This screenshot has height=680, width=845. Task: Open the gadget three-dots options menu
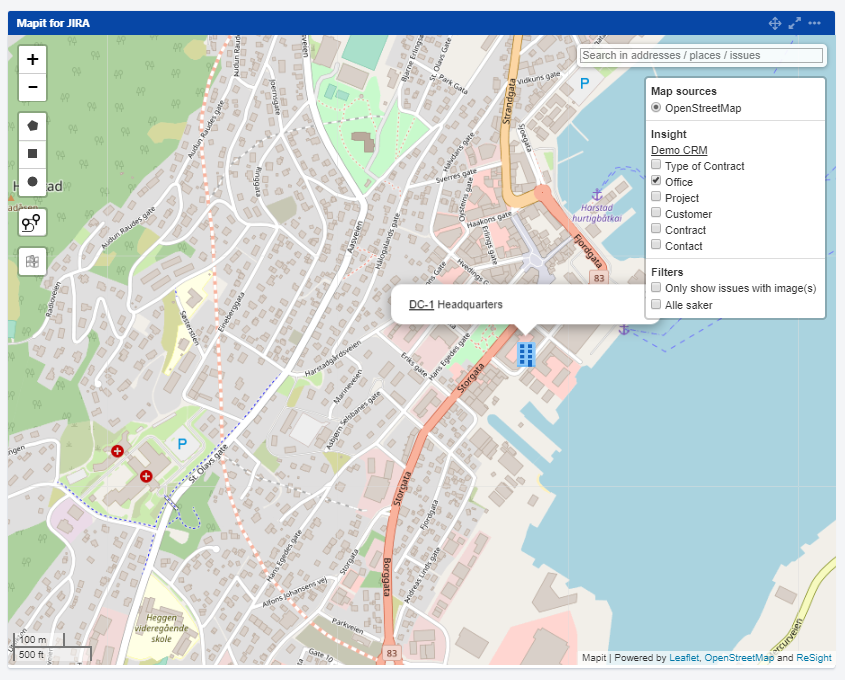point(815,23)
